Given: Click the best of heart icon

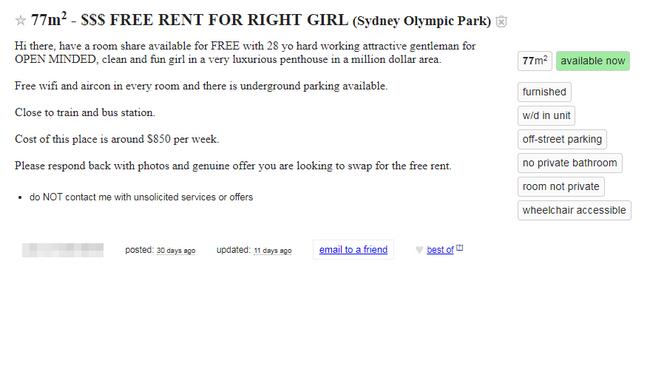Looking at the screenshot, I should [419, 250].
